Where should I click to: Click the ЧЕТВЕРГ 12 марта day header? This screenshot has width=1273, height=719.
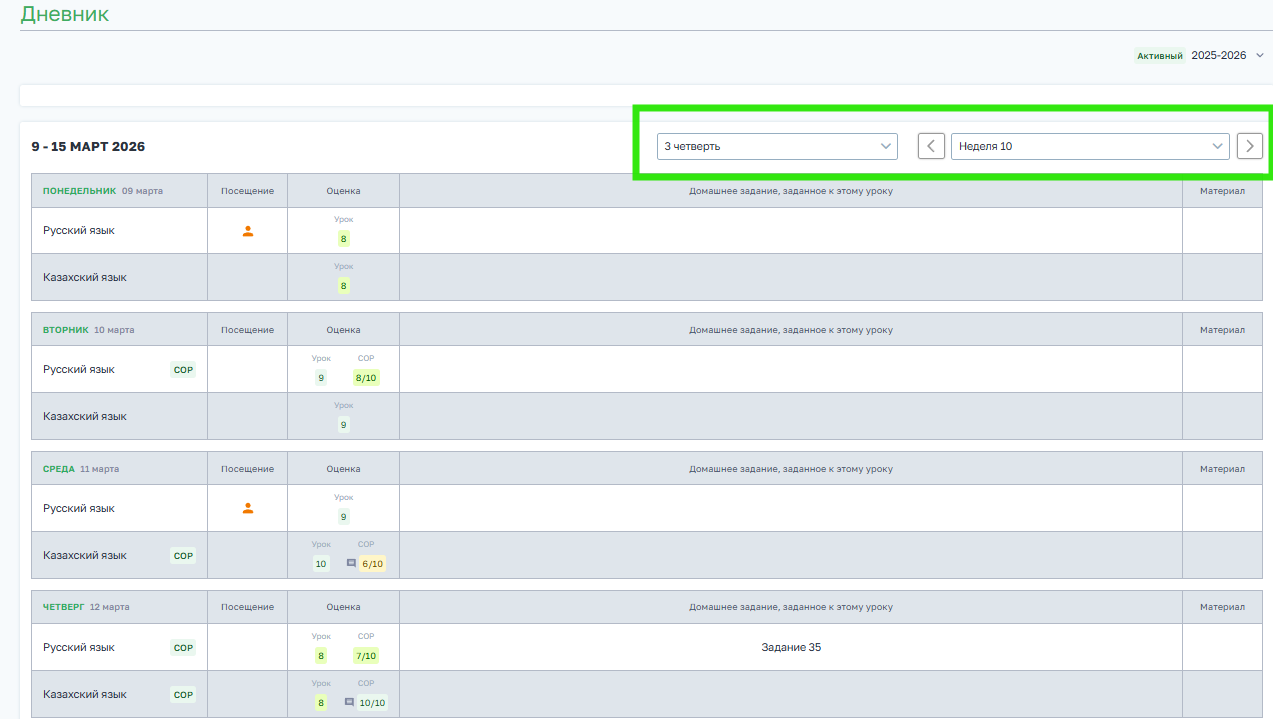tap(86, 607)
